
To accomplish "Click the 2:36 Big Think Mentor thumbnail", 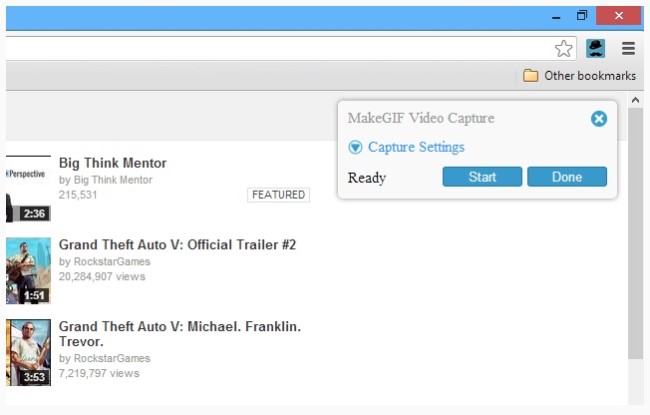I will point(28,189).
